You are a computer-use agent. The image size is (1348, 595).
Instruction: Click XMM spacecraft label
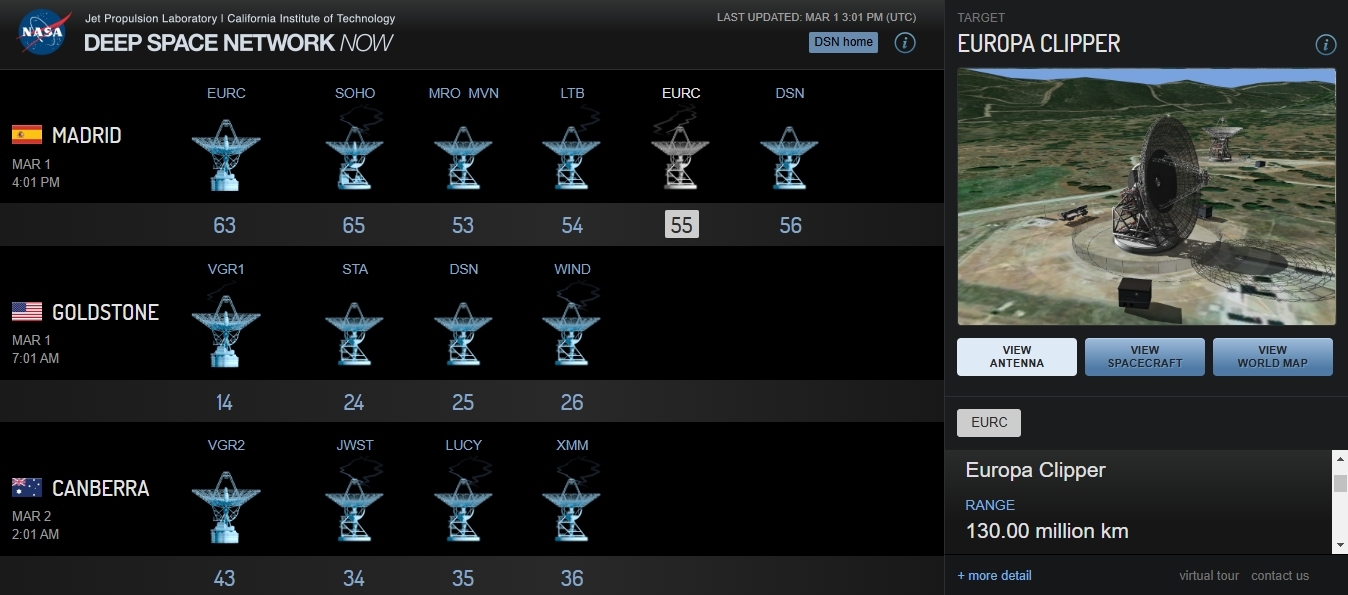[x=572, y=445]
